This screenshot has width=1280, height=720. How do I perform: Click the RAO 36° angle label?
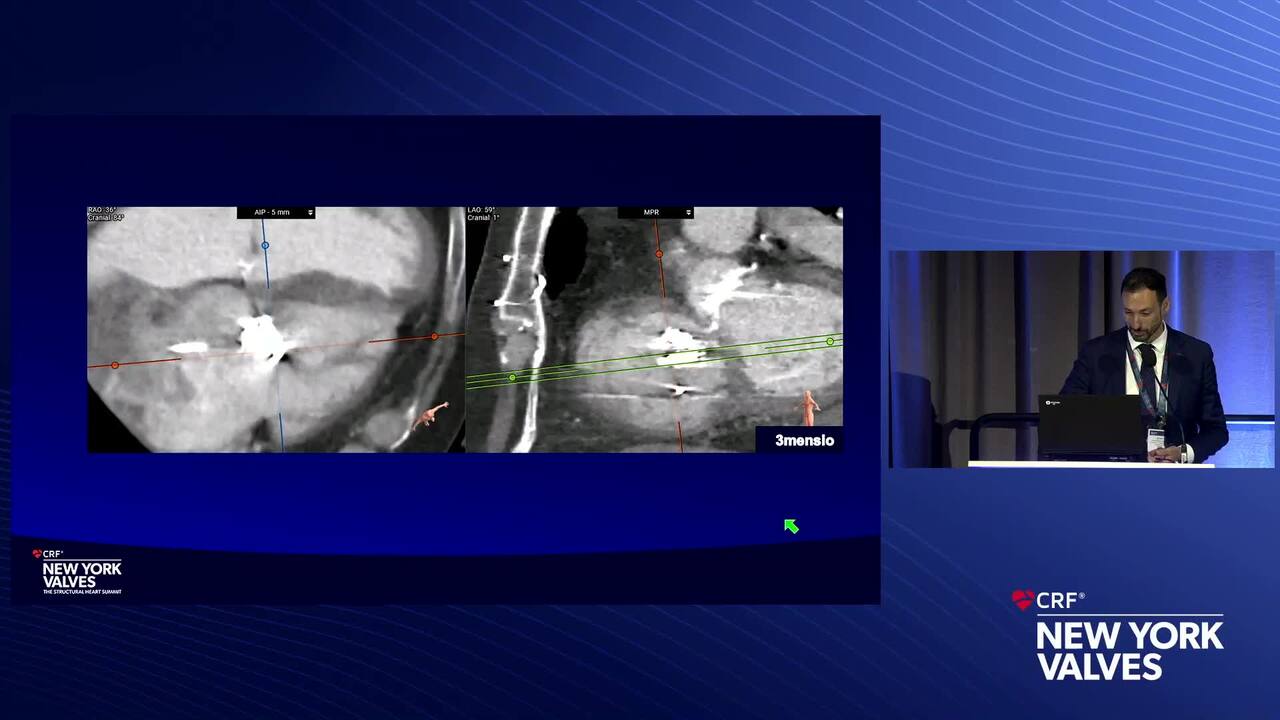click(102, 210)
